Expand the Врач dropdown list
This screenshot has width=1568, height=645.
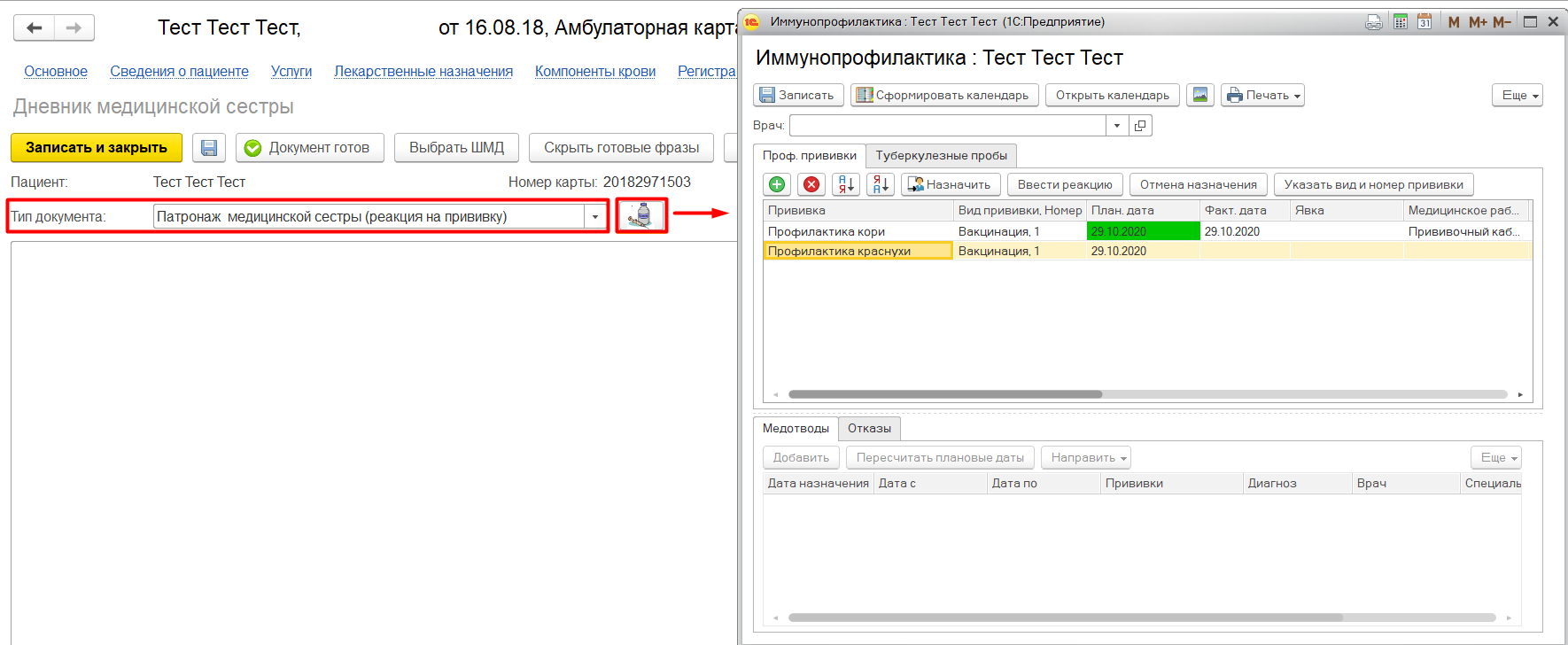(1117, 126)
